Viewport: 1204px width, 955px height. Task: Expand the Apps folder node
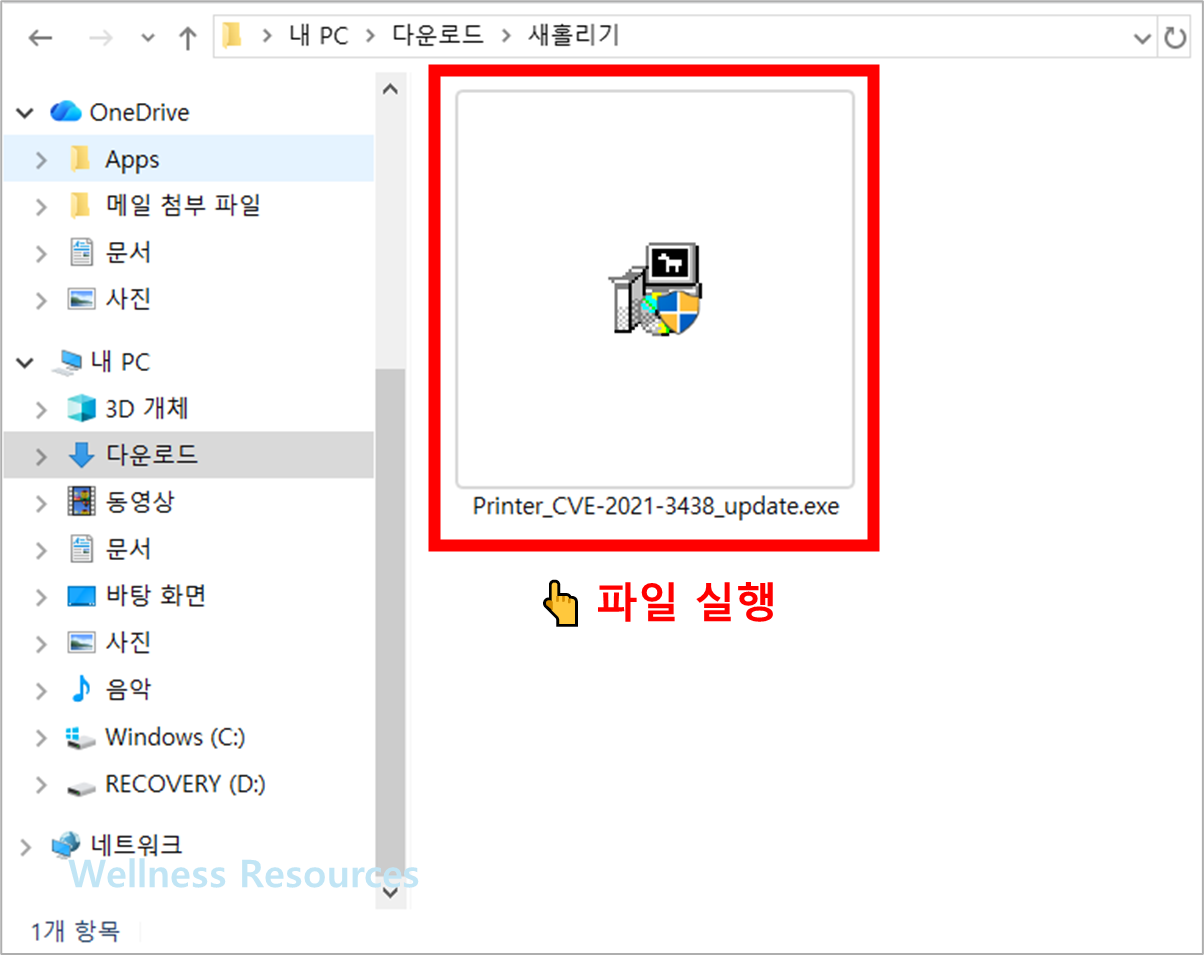click(x=41, y=159)
